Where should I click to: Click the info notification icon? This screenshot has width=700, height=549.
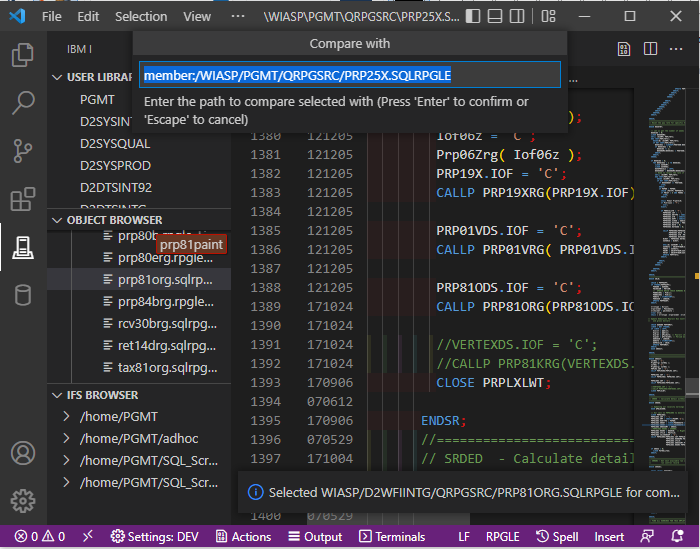(255, 492)
